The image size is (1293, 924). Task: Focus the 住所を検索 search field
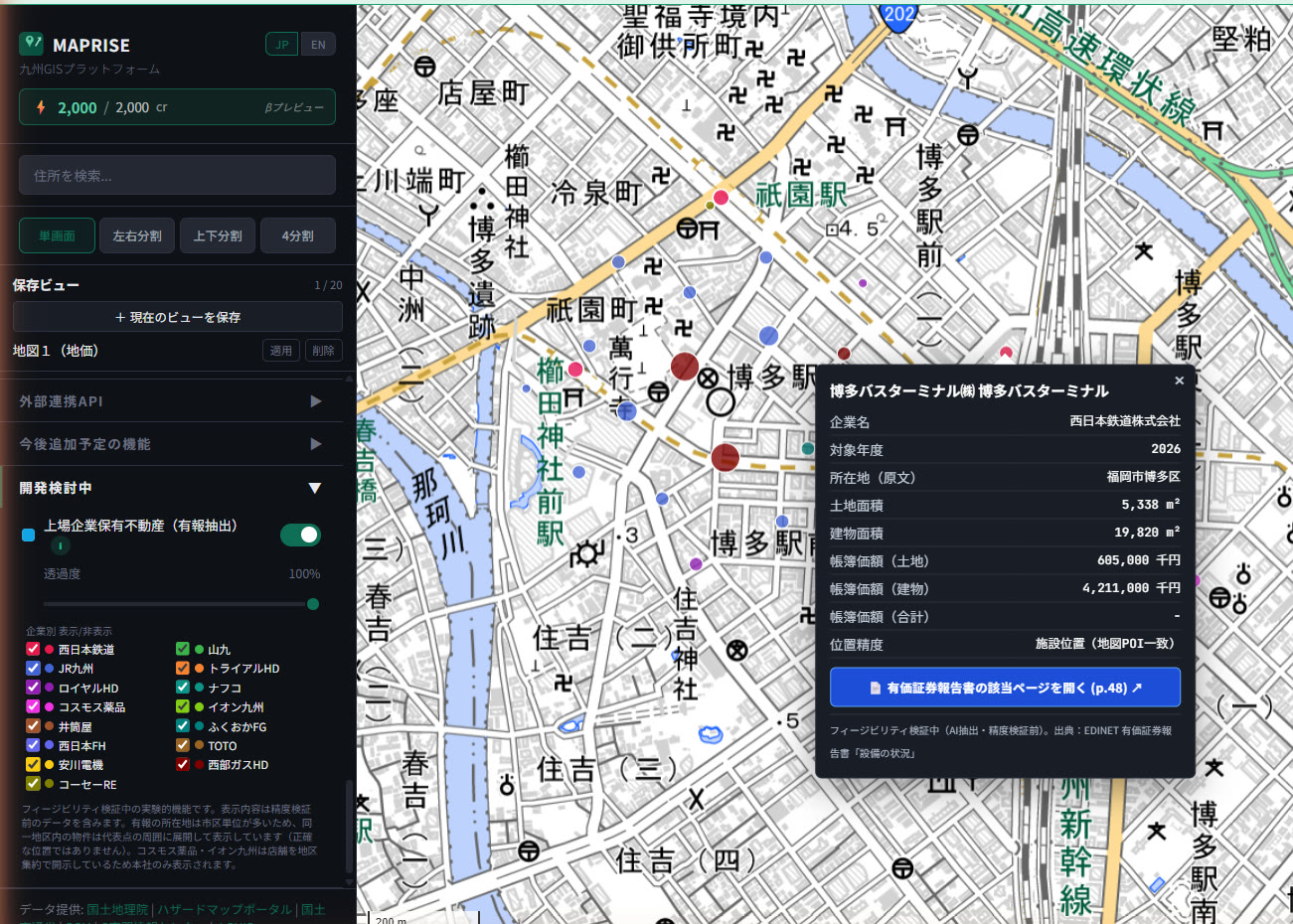(177, 176)
